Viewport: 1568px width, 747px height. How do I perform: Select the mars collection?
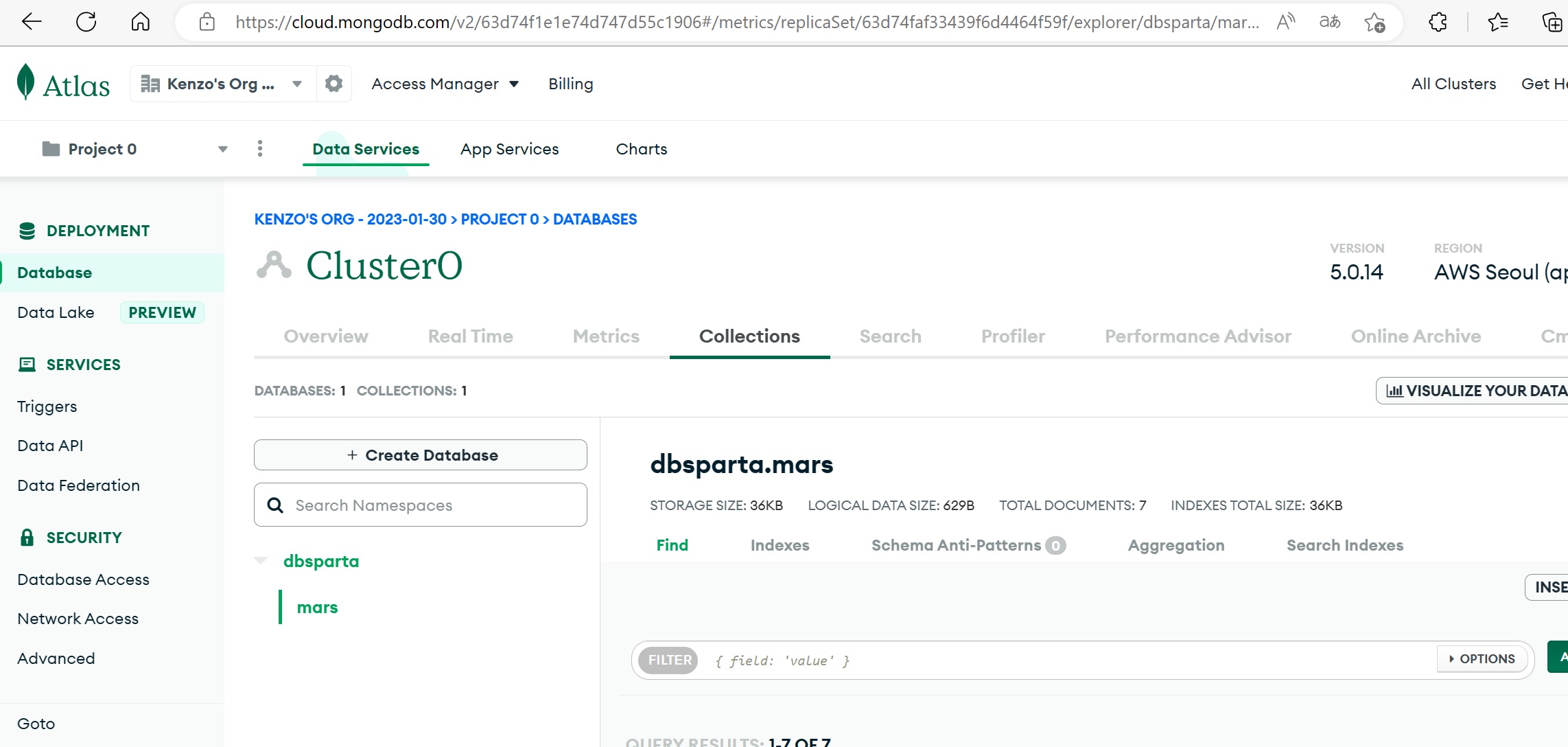tap(317, 608)
